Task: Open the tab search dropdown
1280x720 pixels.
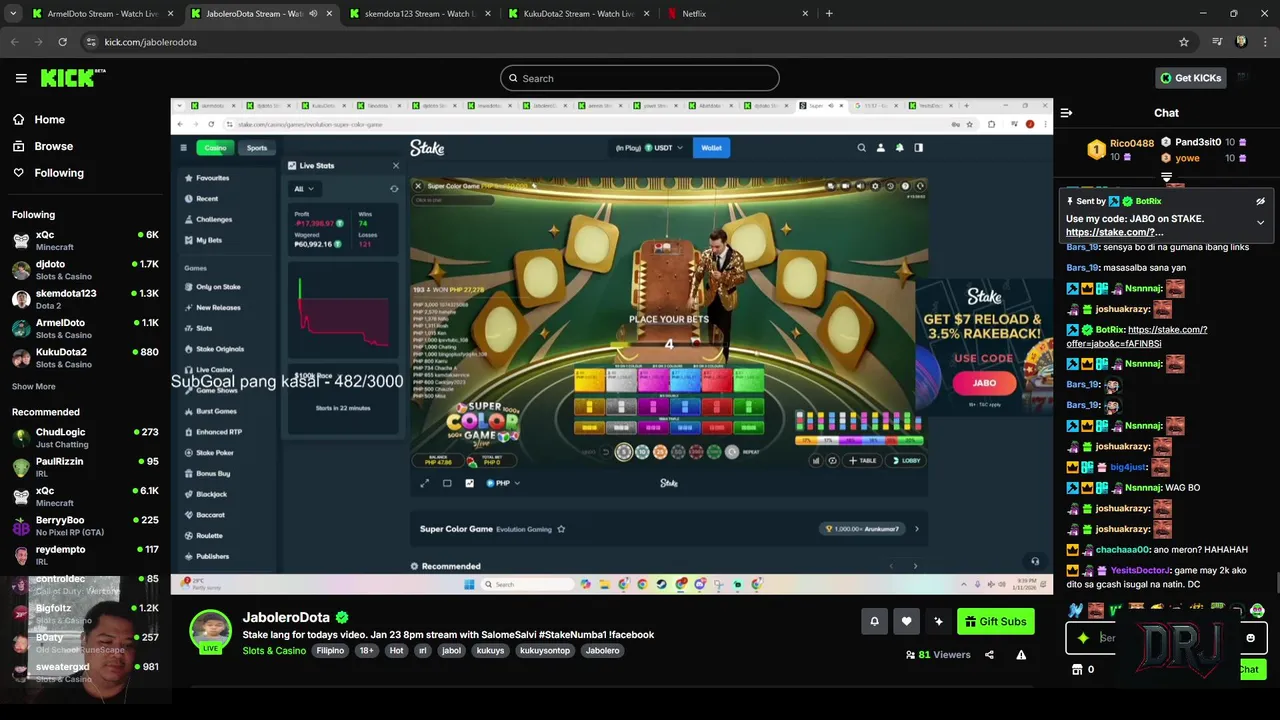Action: pos(13,14)
